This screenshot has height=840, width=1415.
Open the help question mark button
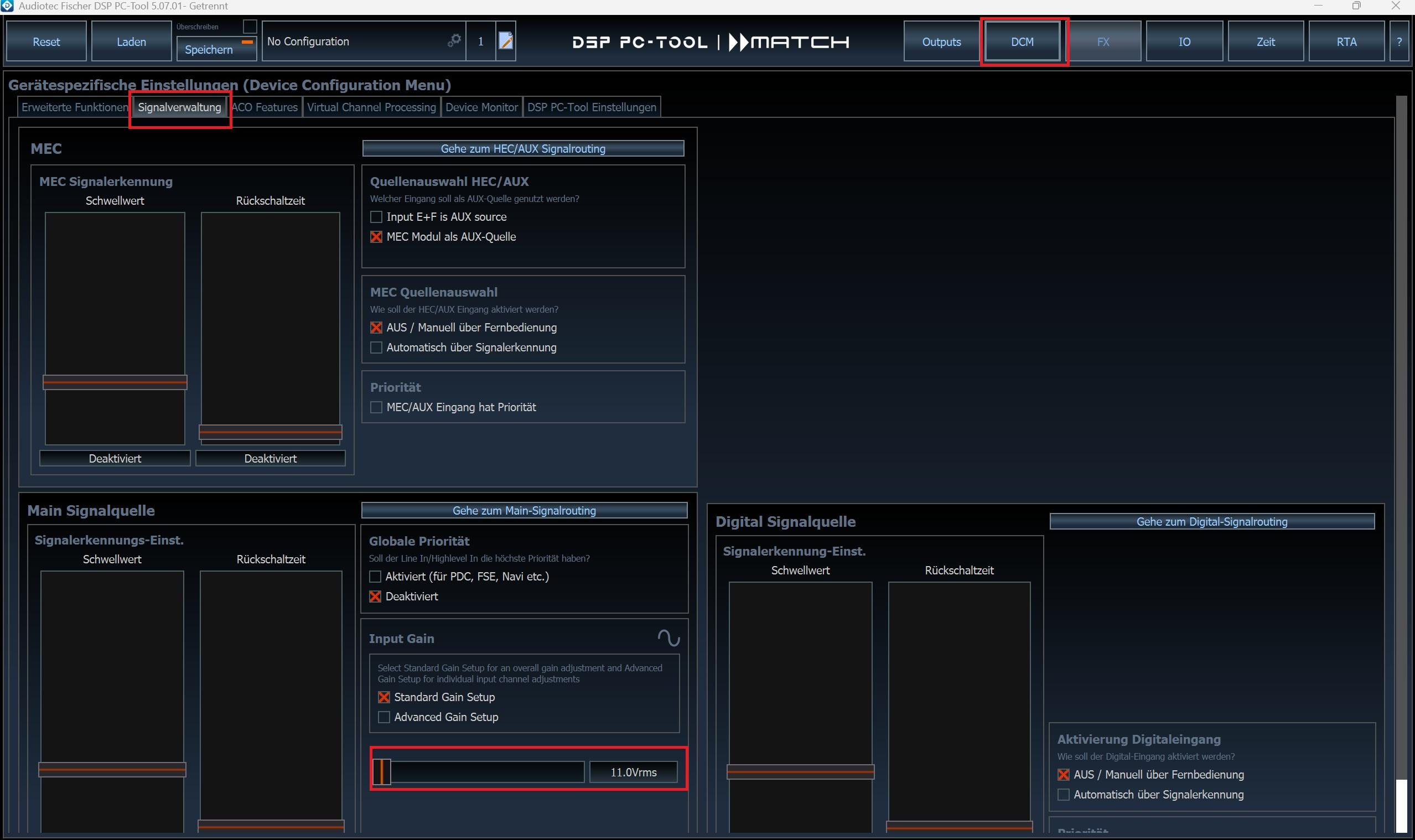pos(1398,42)
